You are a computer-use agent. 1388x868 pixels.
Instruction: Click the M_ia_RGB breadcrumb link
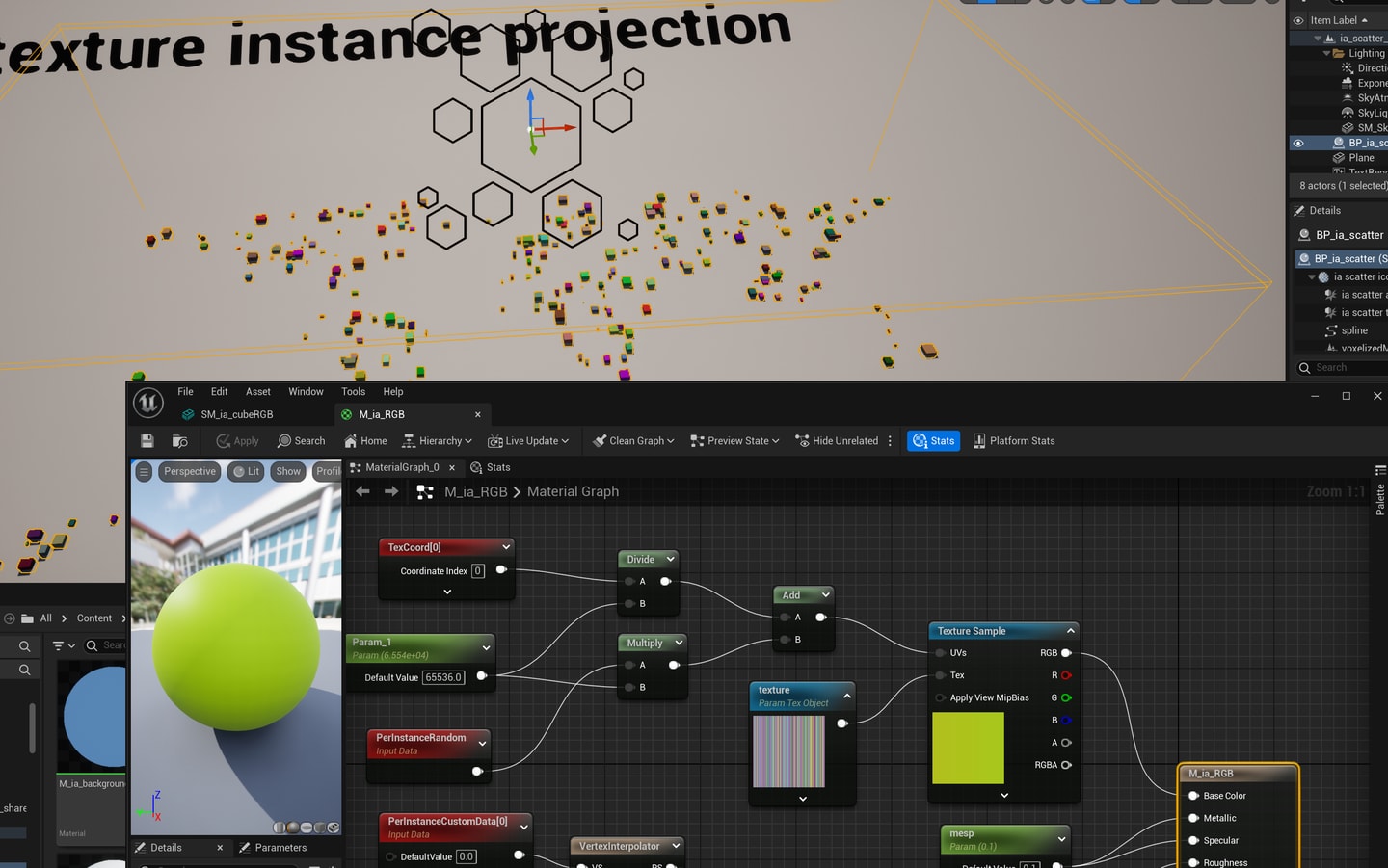coord(475,491)
